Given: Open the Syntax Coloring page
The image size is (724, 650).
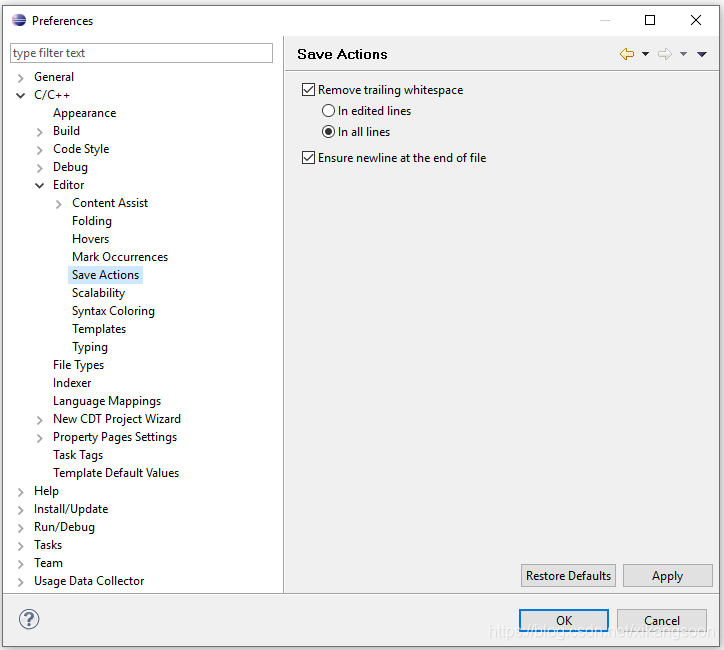Looking at the screenshot, I should [113, 311].
